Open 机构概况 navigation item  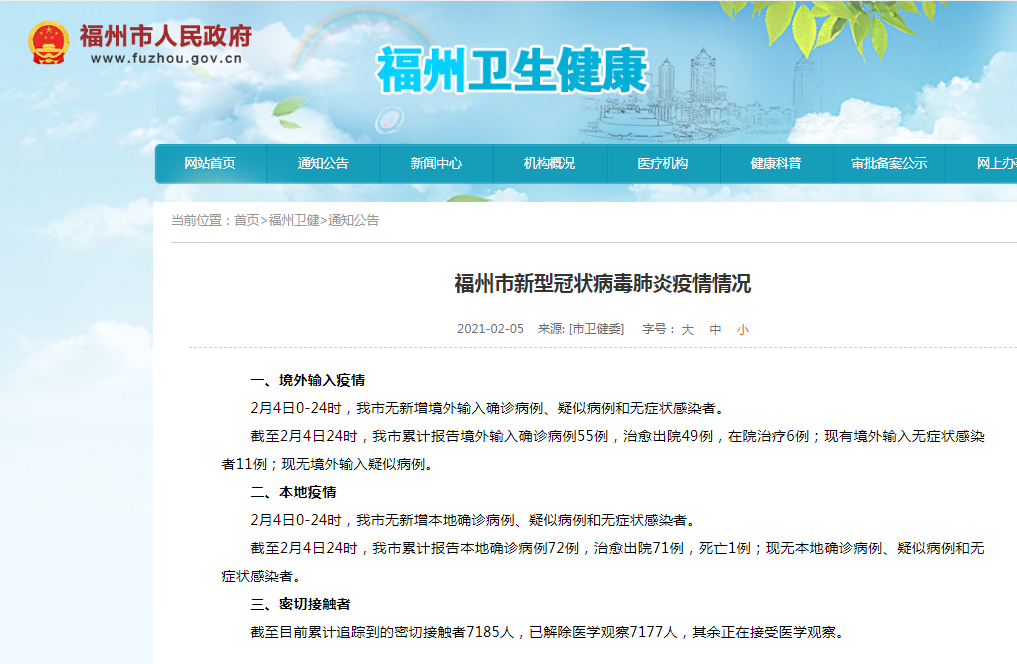click(x=549, y=163)
